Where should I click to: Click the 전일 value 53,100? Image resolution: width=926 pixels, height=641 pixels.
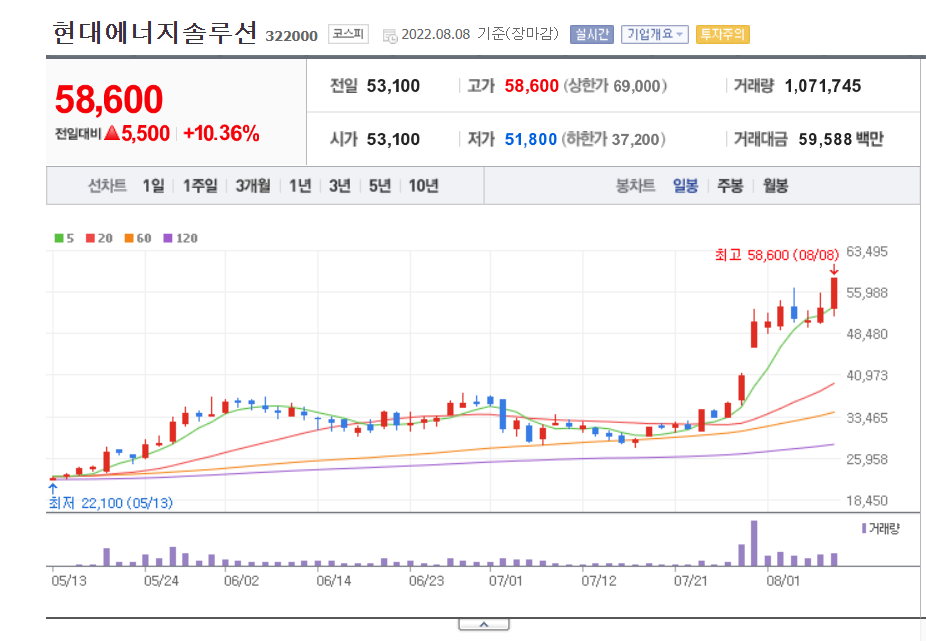(x=393, y=86)
